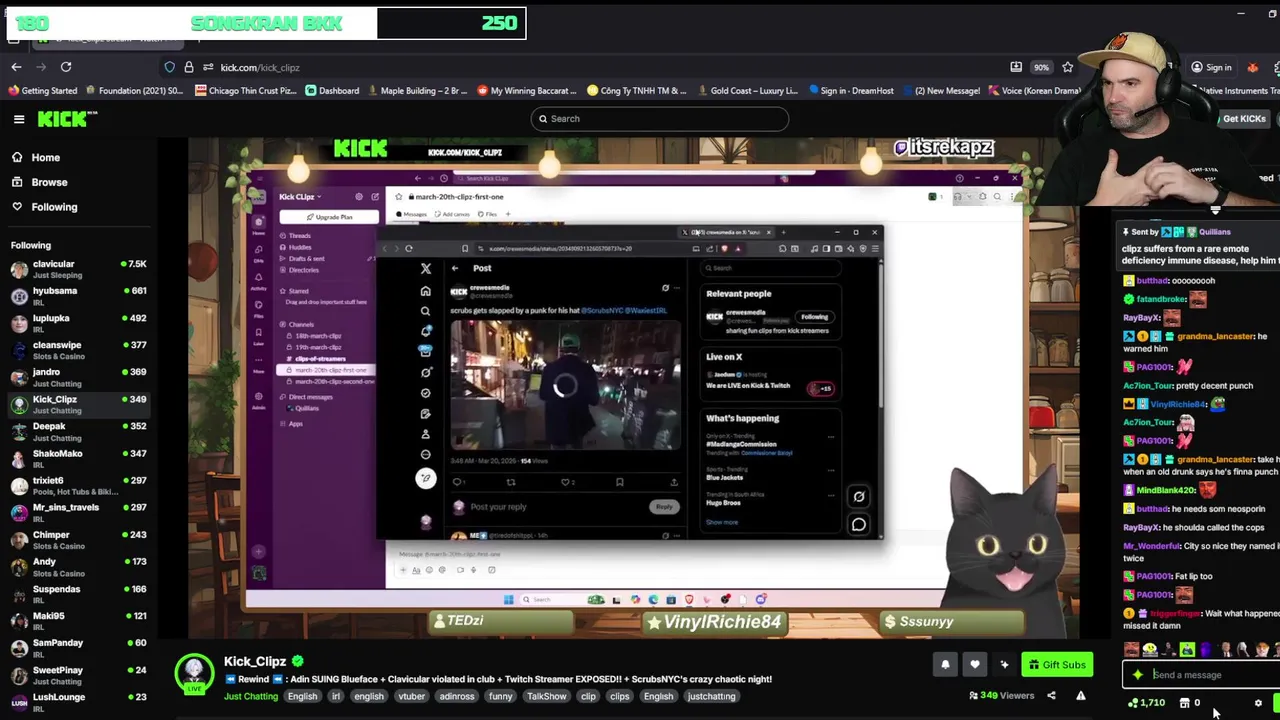The image size is (1280, 720).
Task: Open clavicular's channel in Following list
Action: click(x=78, y=269)
